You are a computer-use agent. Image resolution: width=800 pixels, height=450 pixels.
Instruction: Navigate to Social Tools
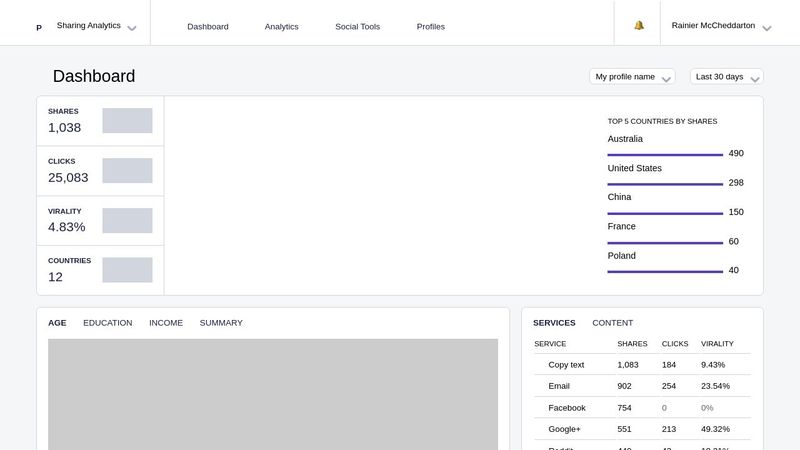pyautogui.click(x=357, y=27)
